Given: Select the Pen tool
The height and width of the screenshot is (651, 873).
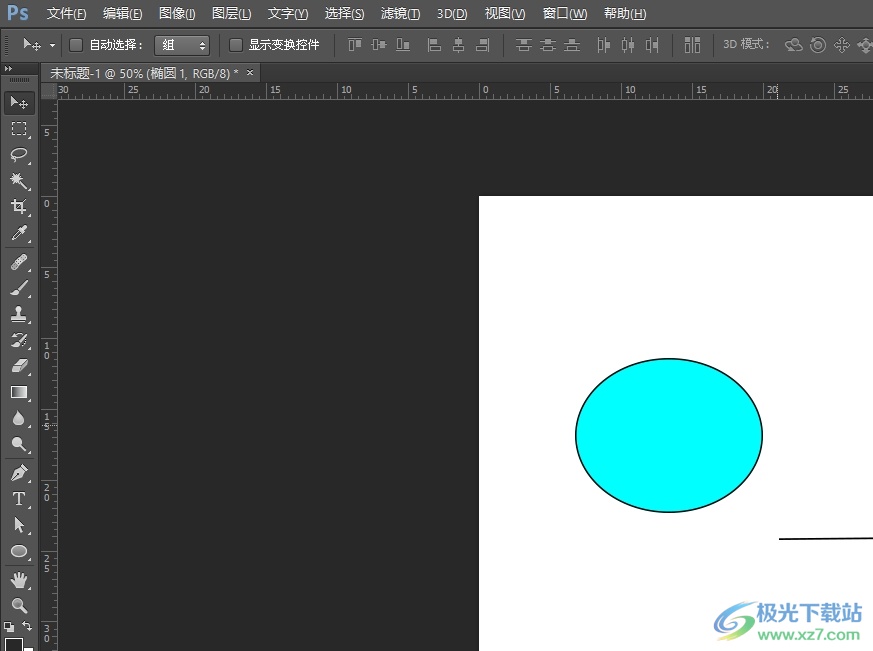Looking at the screenshot, I should tap(18, 473).
